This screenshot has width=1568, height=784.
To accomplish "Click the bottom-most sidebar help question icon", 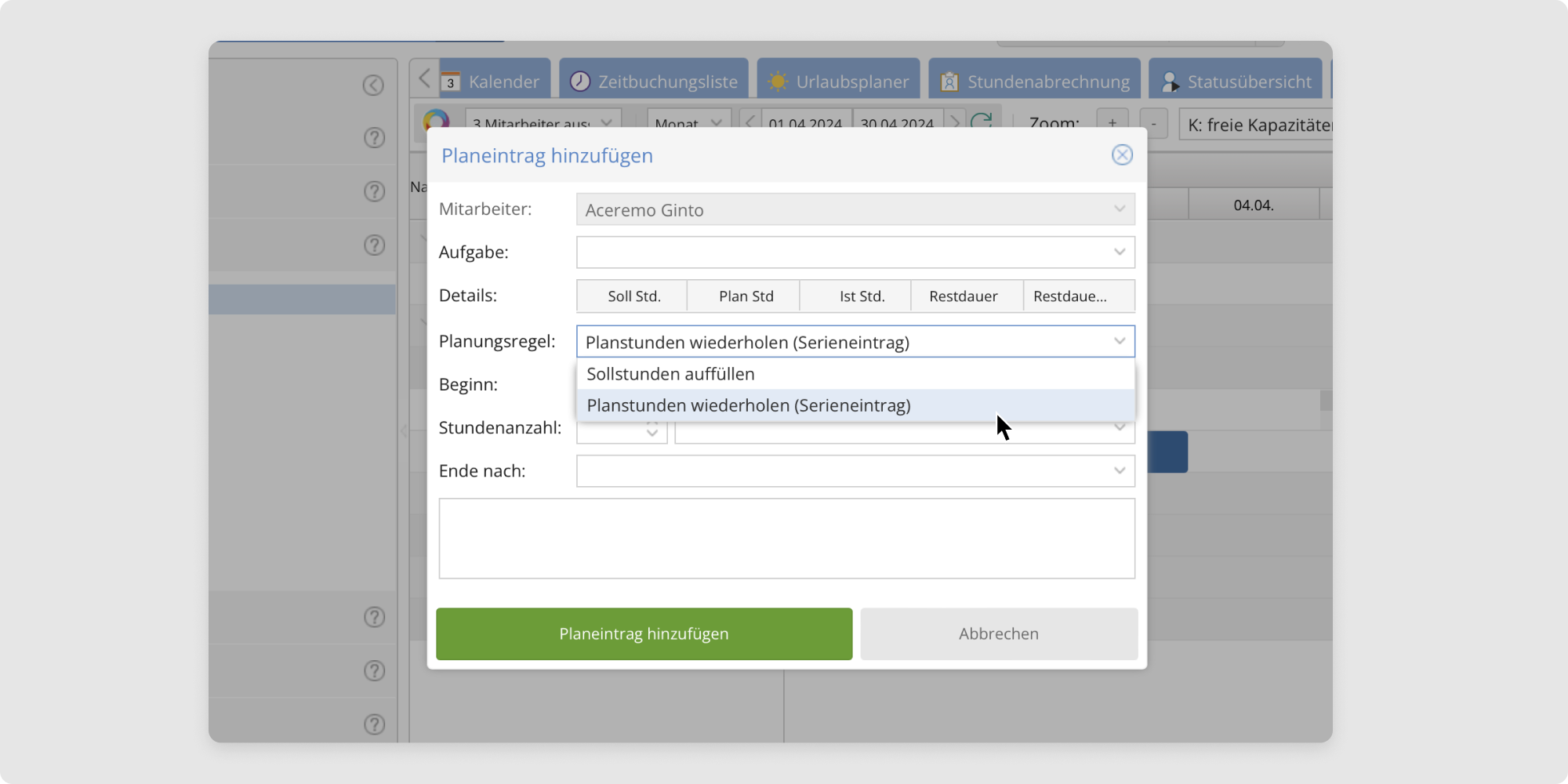I will (375, 724).
